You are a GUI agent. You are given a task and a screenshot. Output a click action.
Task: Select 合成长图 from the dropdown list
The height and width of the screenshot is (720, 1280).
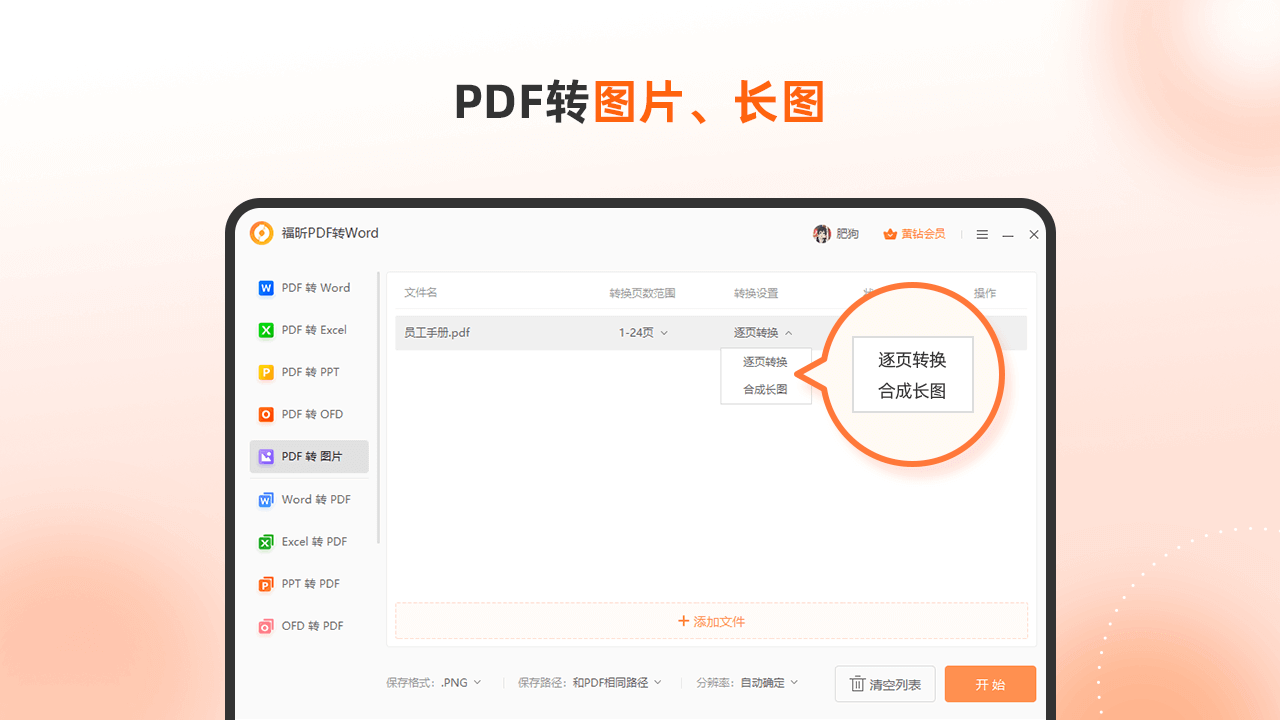pyautogui.click(x=765, y=390)
